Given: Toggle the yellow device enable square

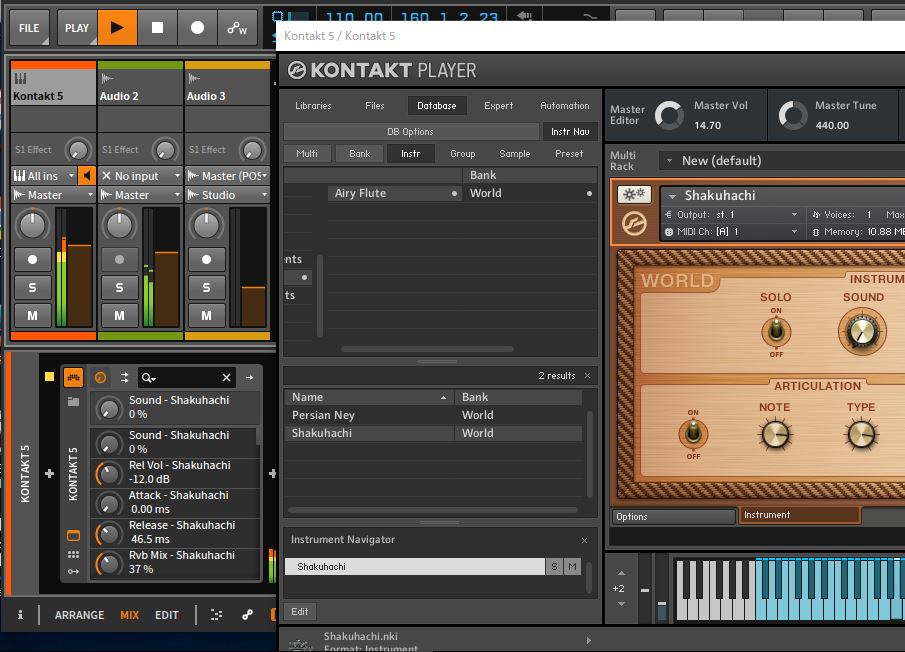Looking at the screenshot, I should (x=49, y=377).
